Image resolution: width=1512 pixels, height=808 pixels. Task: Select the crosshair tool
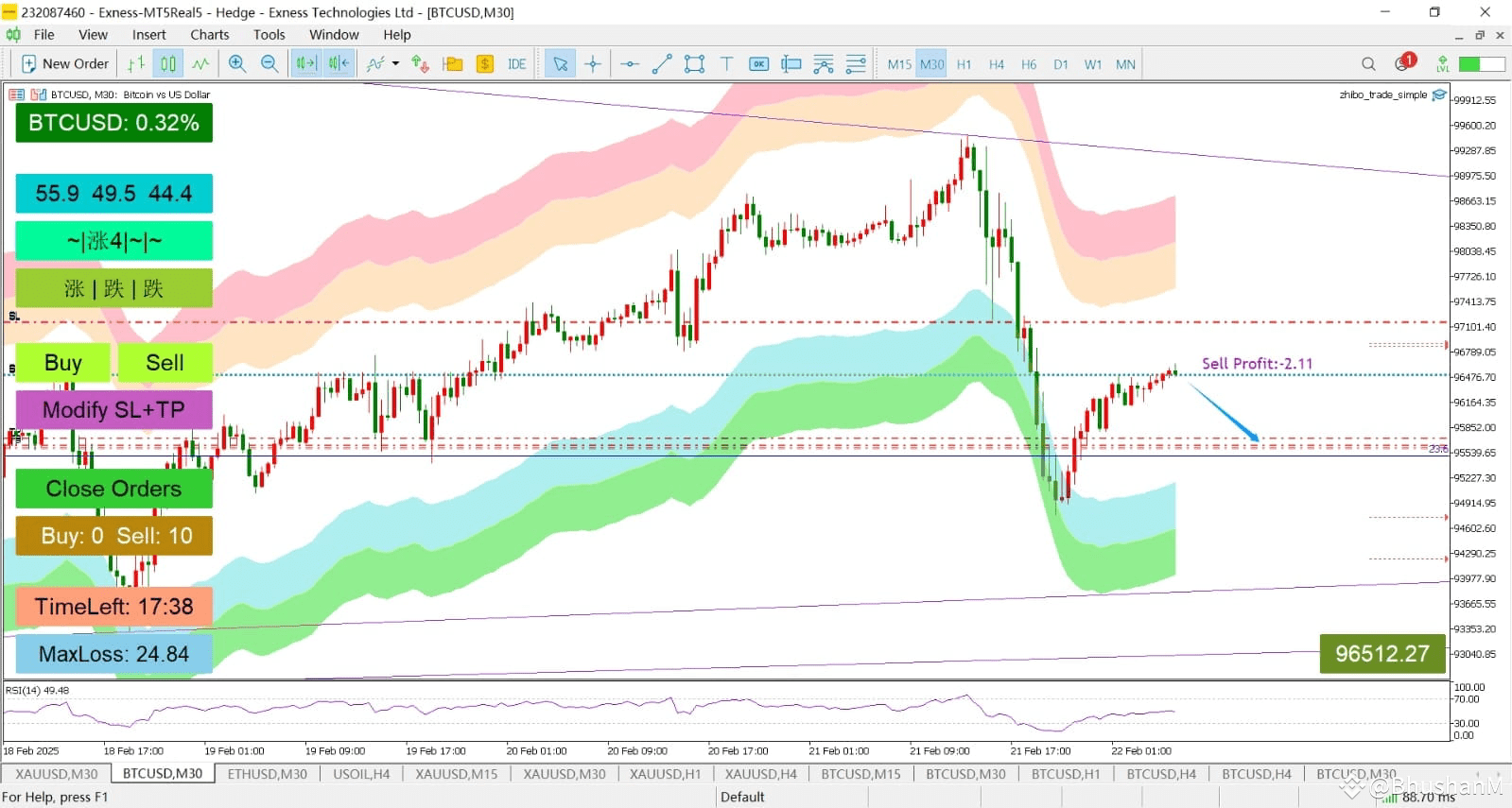(593, 64)
